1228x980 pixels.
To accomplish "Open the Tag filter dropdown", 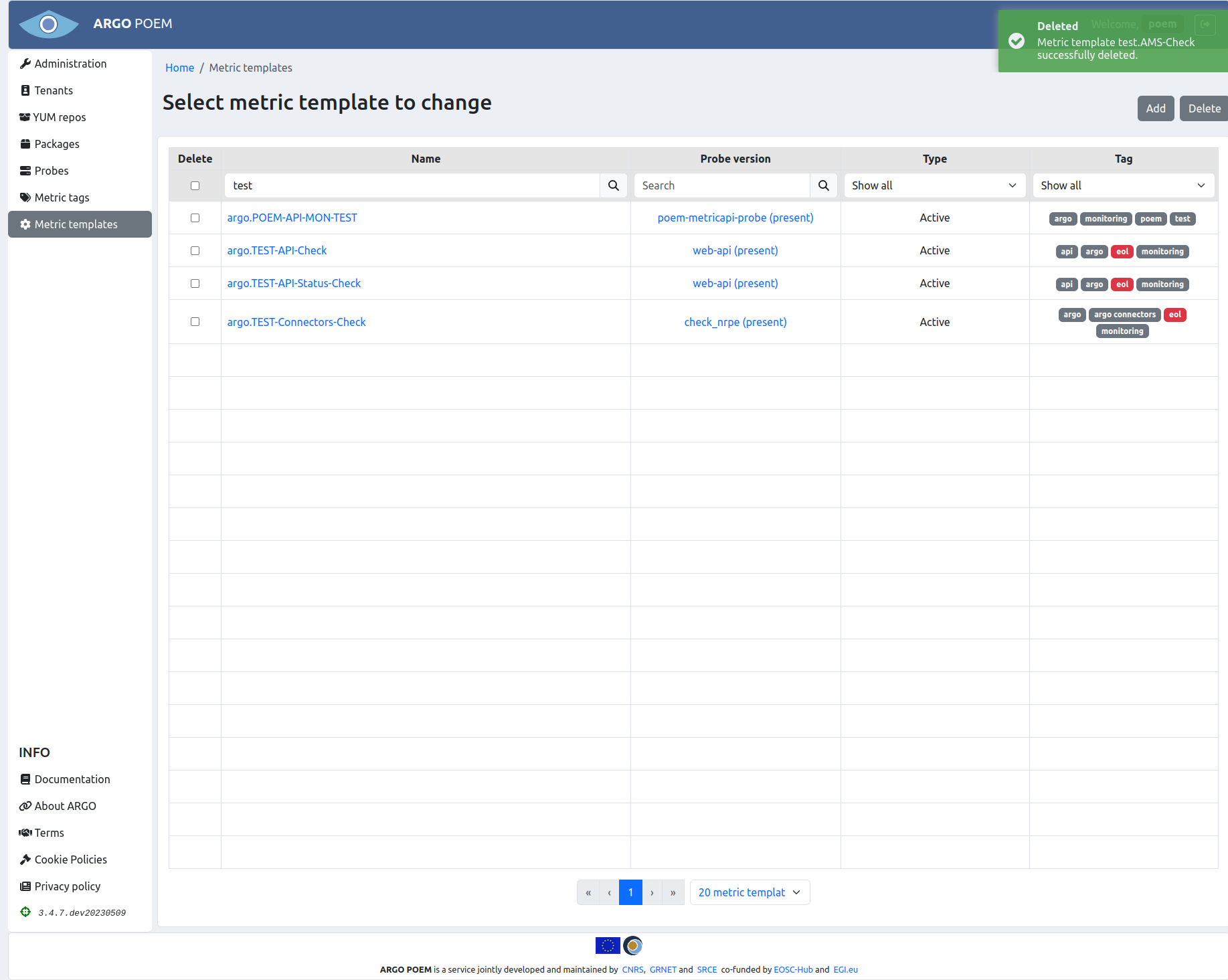I will 1123,185.
